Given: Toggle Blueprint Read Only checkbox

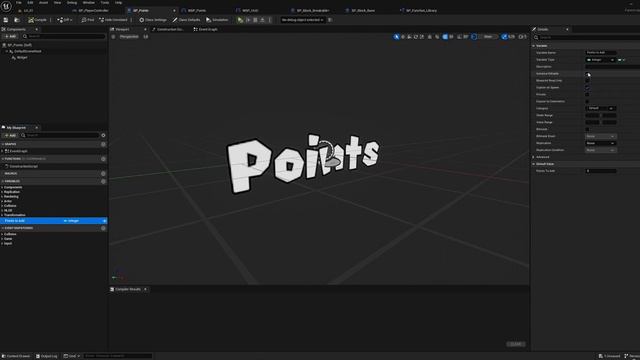Looking at the screenshot, I should coord(587,80).
